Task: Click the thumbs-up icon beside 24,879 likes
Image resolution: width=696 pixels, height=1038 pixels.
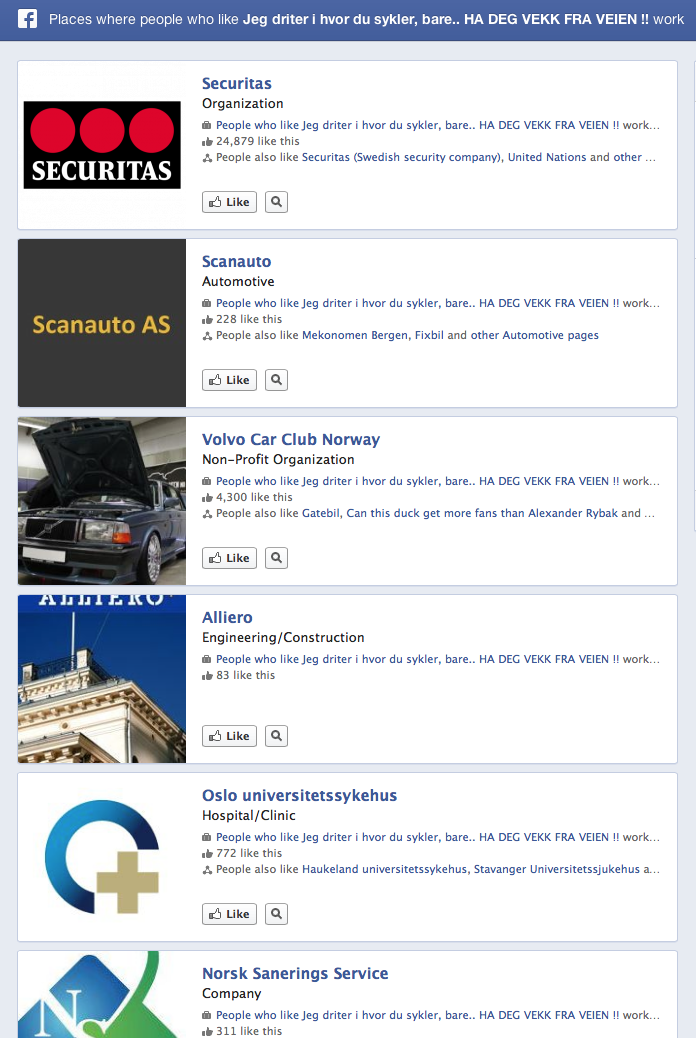Action: click(x=207, y=142)
